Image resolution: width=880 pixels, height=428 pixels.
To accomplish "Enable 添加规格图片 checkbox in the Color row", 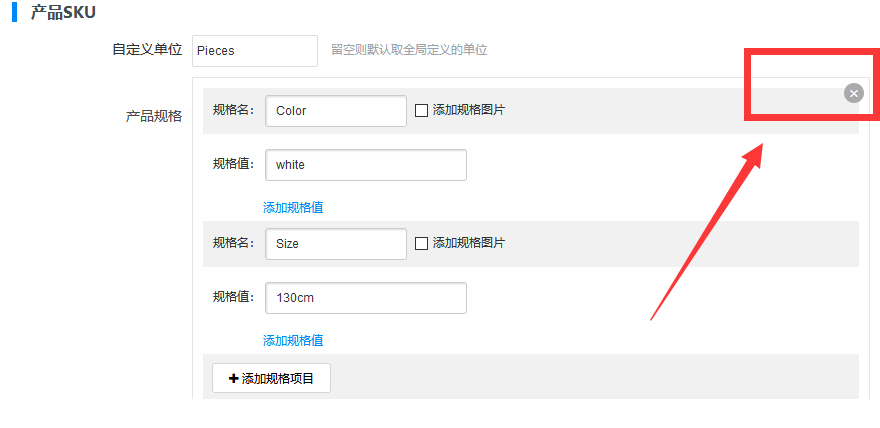I will click(x=422, y=111).
